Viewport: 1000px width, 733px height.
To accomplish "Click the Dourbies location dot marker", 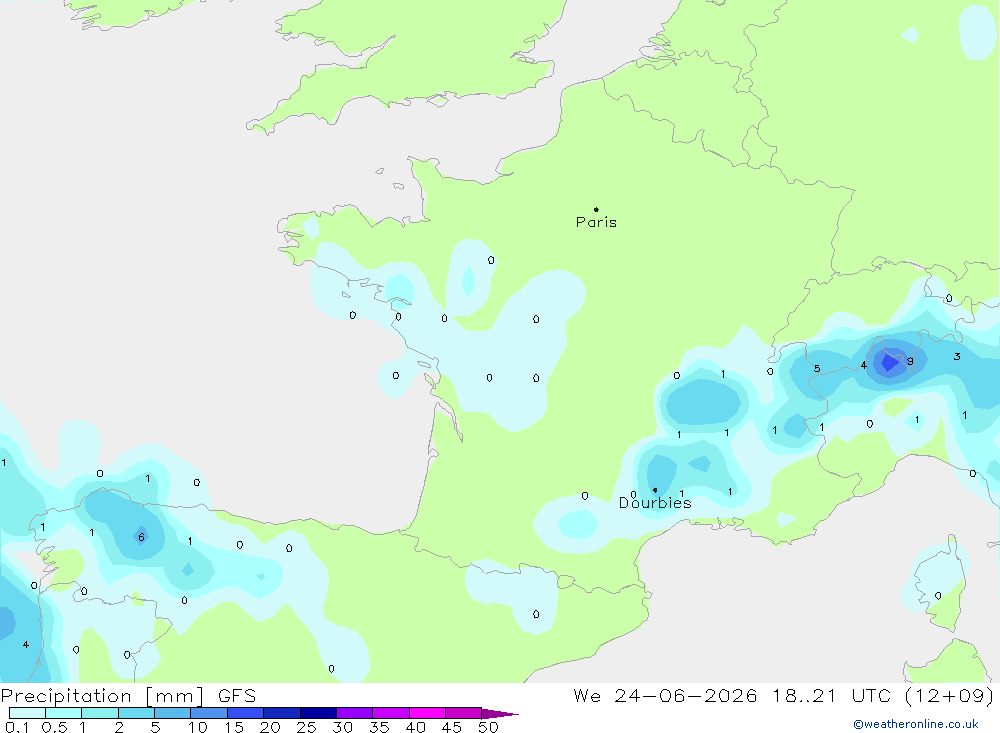I will (655, 490).
